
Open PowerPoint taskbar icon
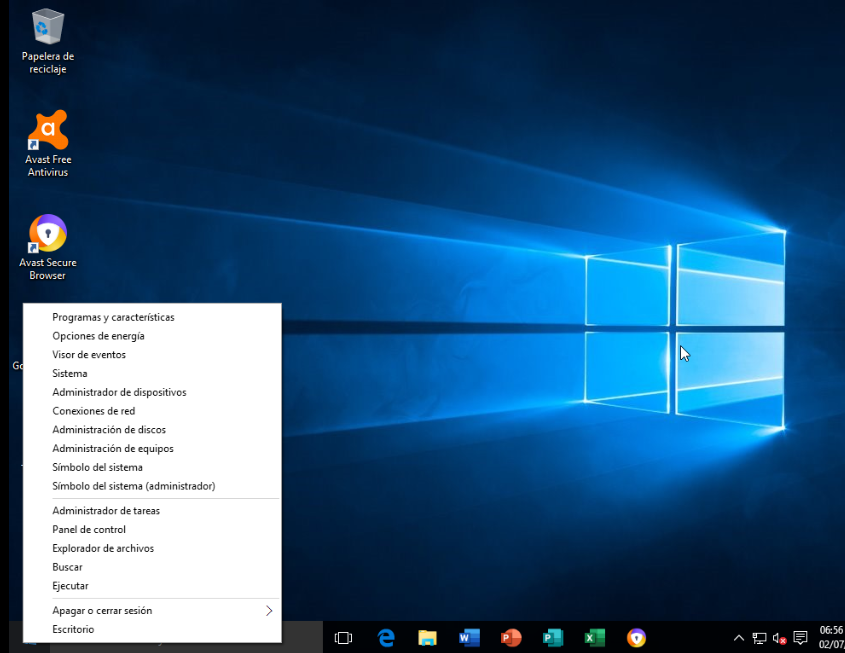tap(511, 638)
